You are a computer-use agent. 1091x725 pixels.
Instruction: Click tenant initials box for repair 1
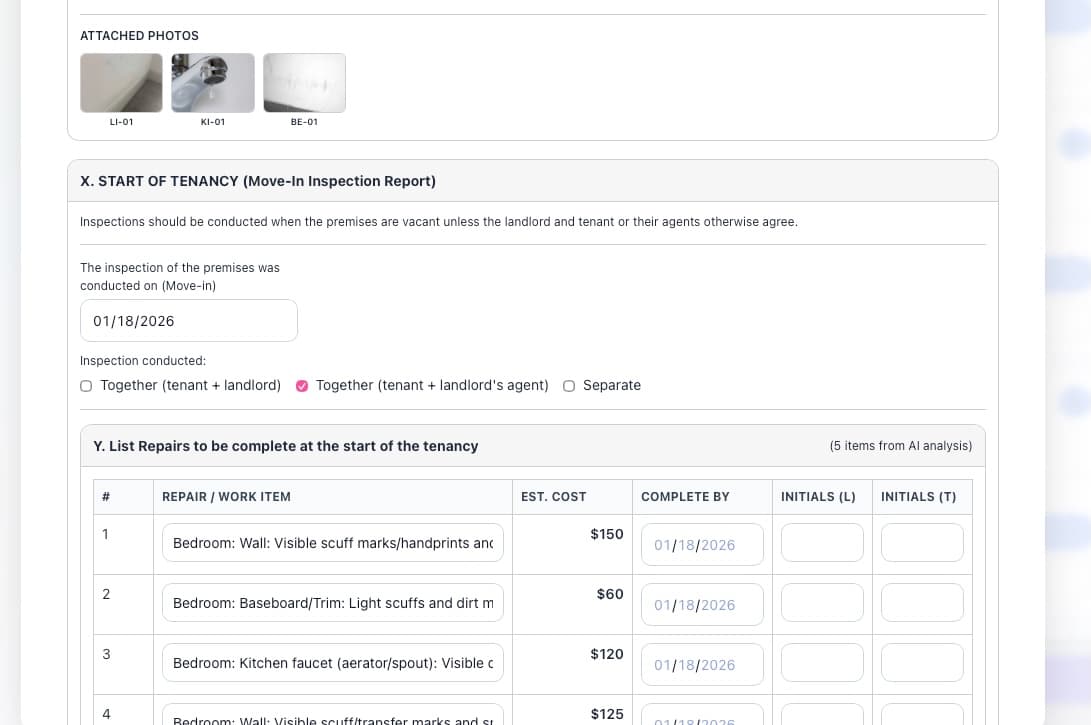pyautogui.click(x=922, y=543)
